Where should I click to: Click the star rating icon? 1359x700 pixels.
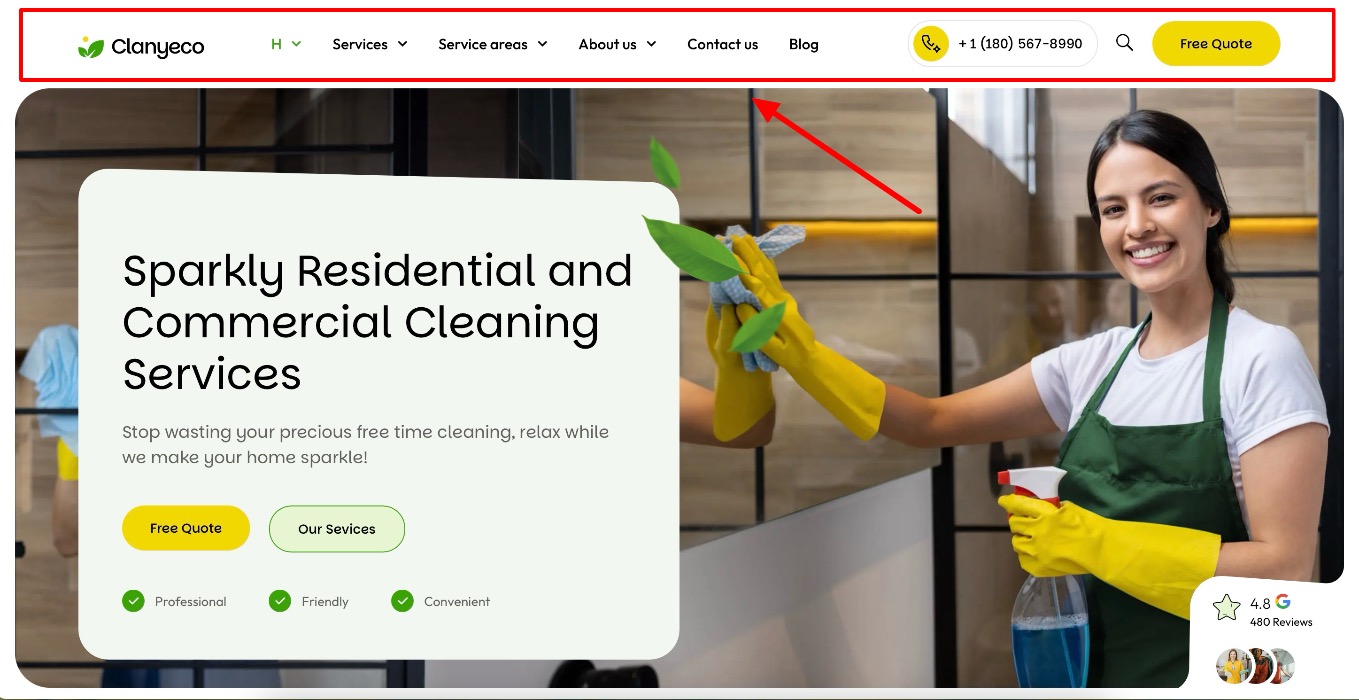[1226, 607]
